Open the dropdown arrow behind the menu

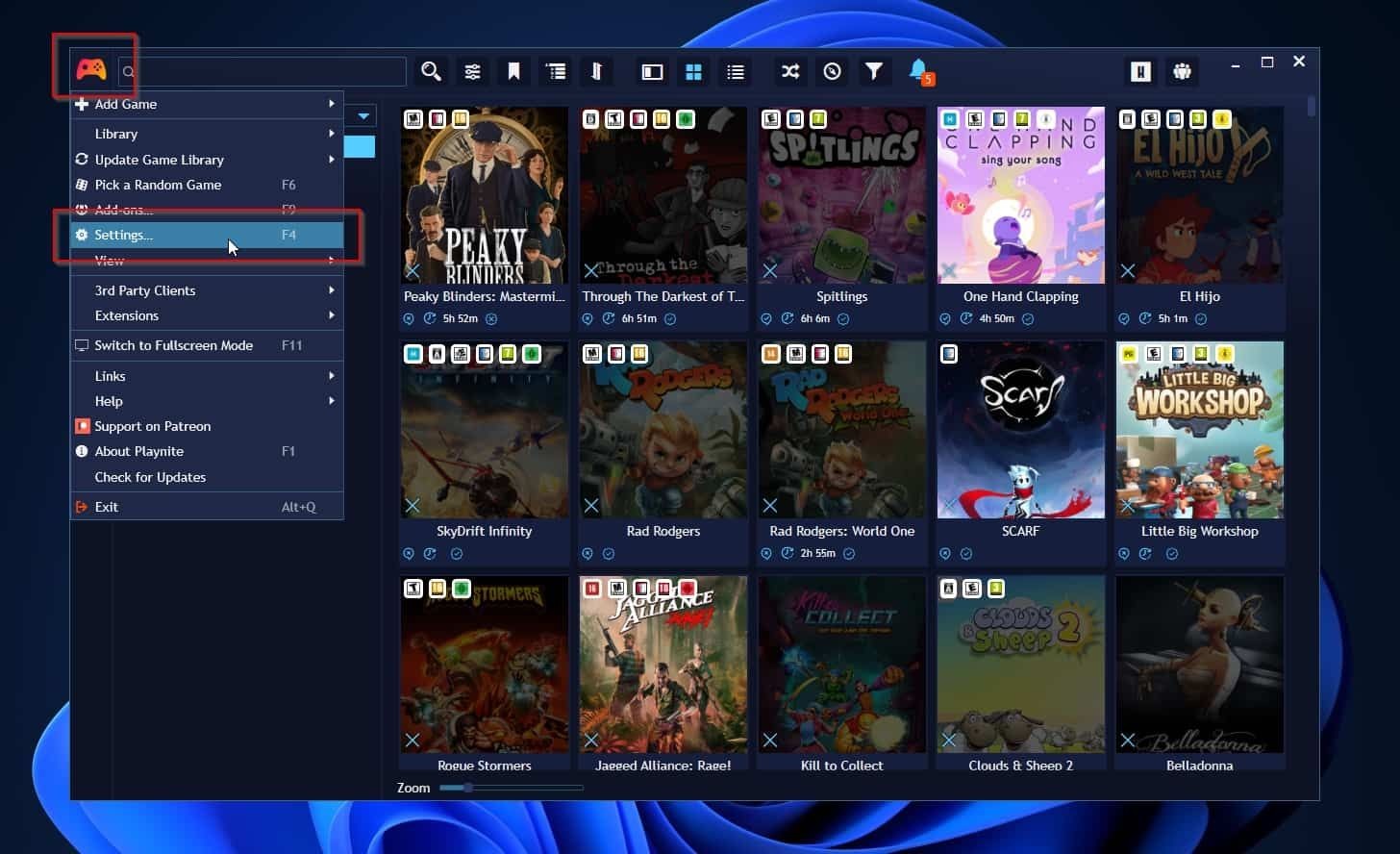[x=363, y=116]
